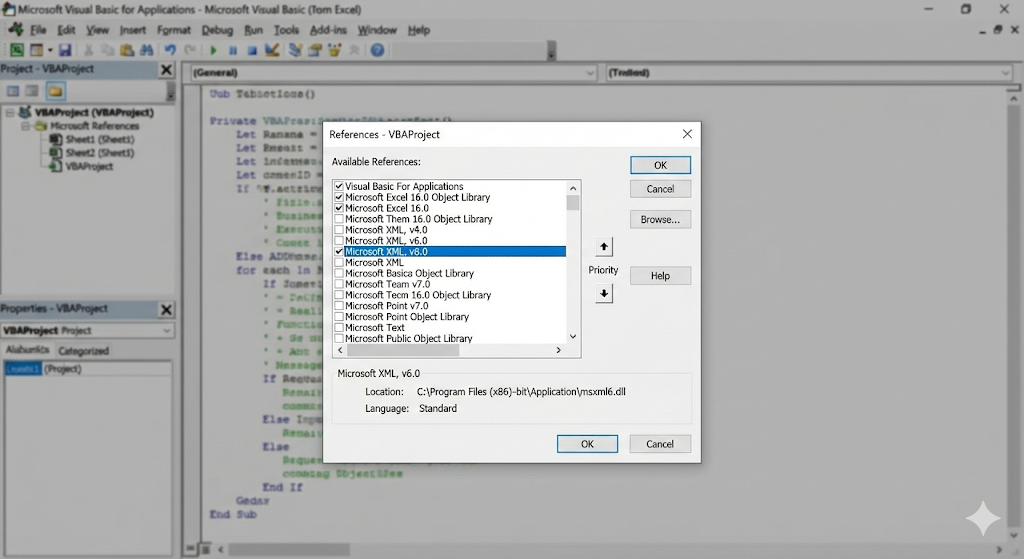Move reference priority up with arrow button
Image resolution: width=1024 pixels, height=559 pixels.
click(604, 247)
